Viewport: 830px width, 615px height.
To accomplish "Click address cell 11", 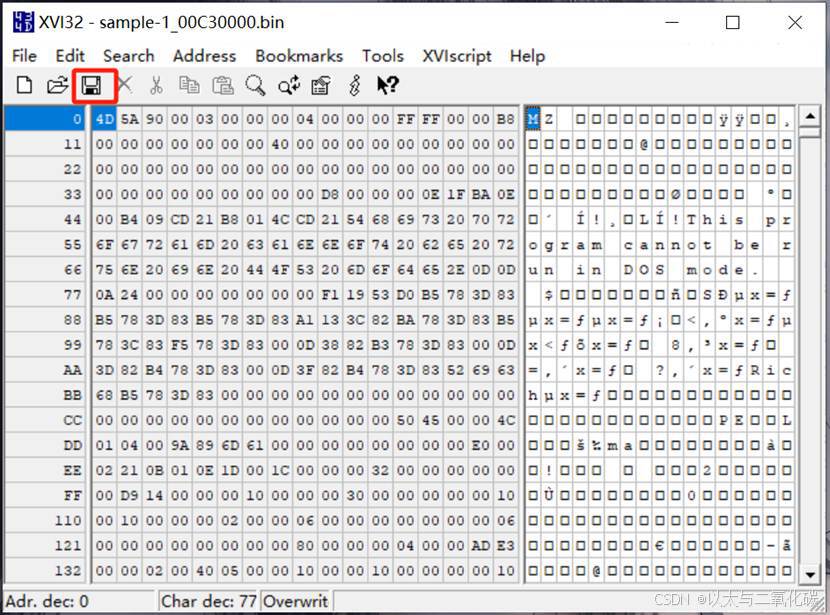I will (44, 144).
